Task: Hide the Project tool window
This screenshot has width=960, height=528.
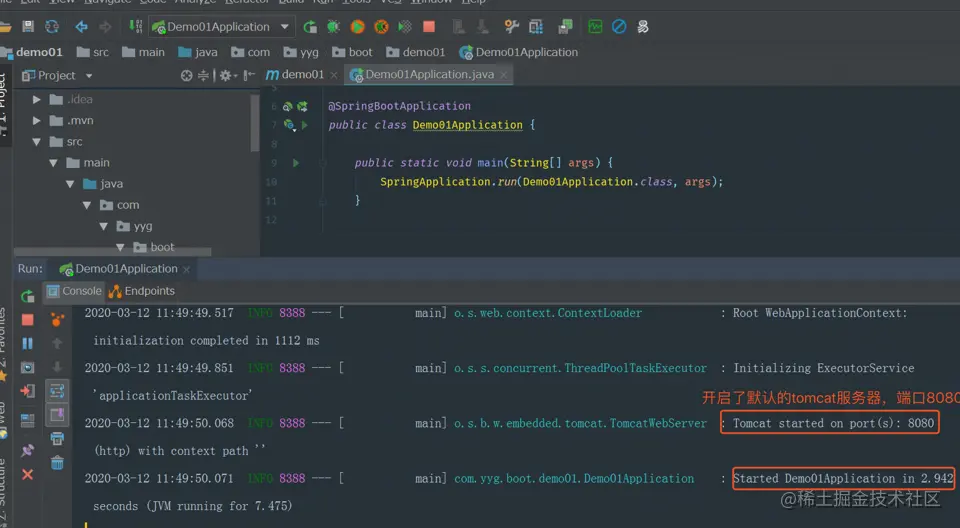Action: point(249,75)
